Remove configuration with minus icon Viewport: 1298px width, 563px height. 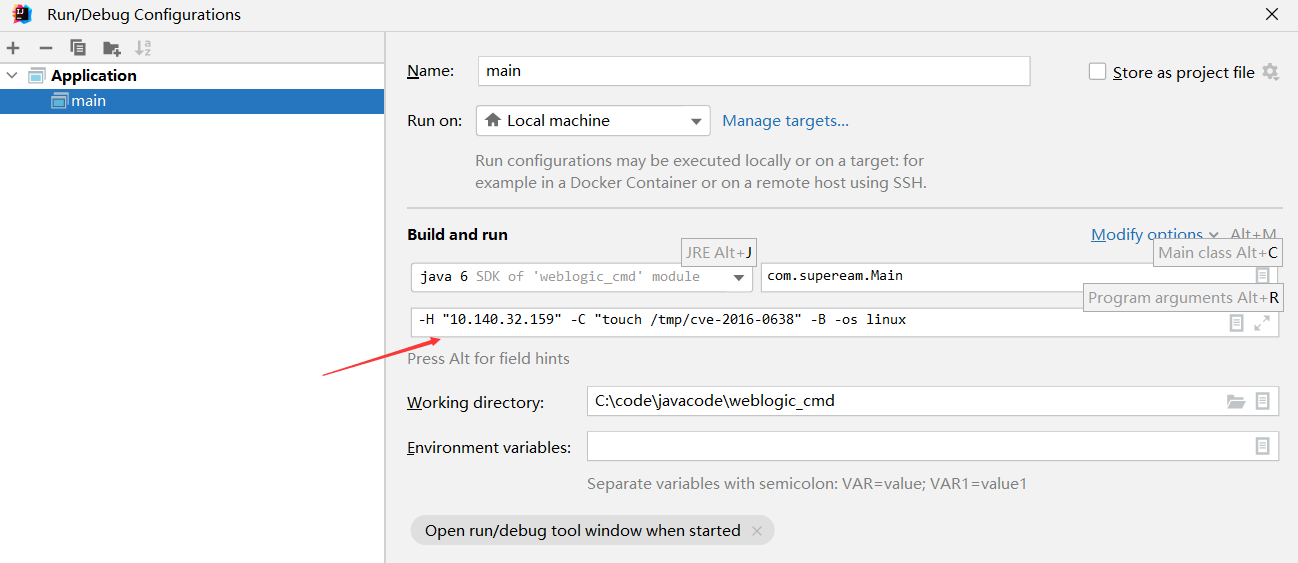[x=45, y=48]
